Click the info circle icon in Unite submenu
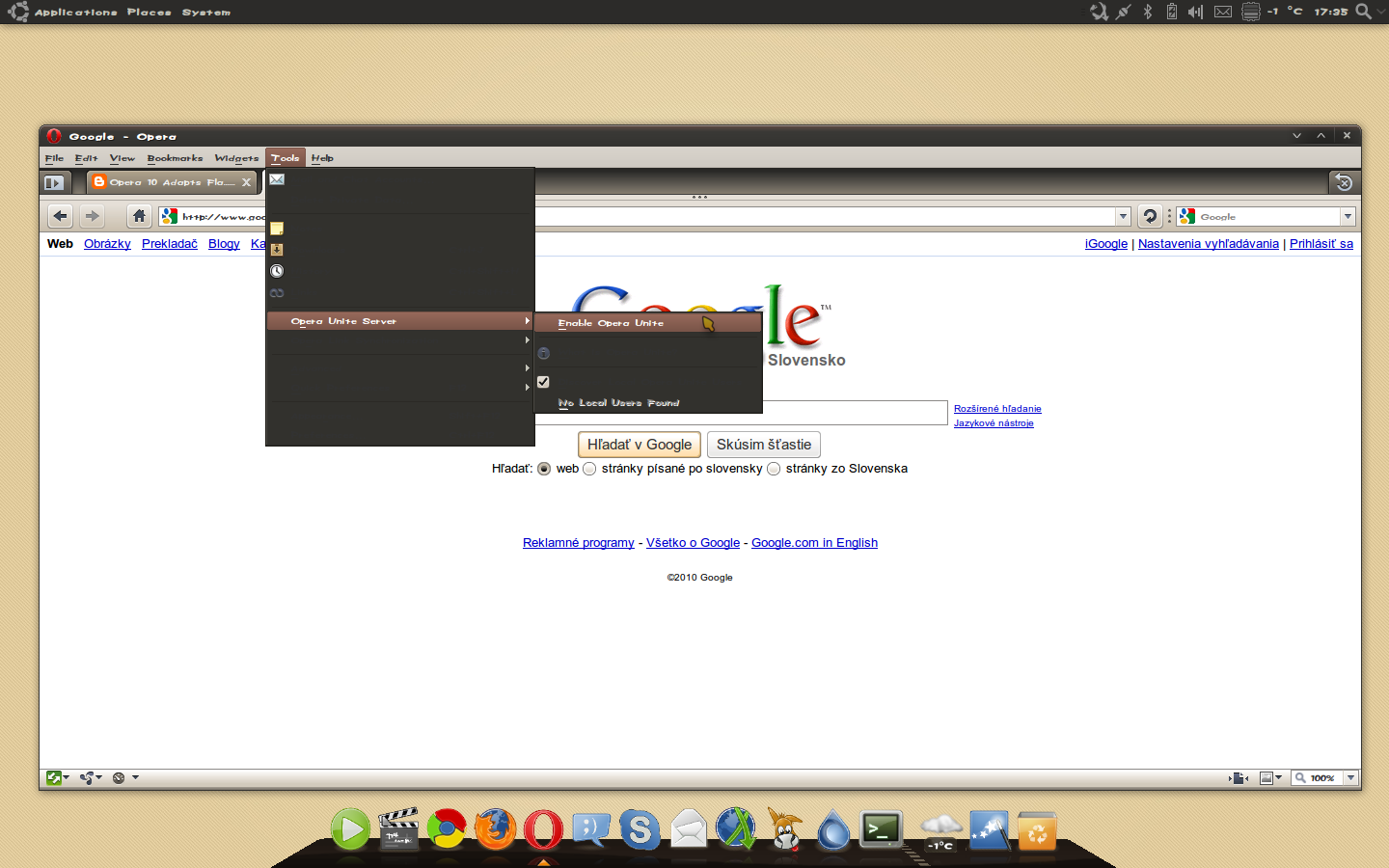This screenshot has width=1389, height=868. click(x=543, y=353)
